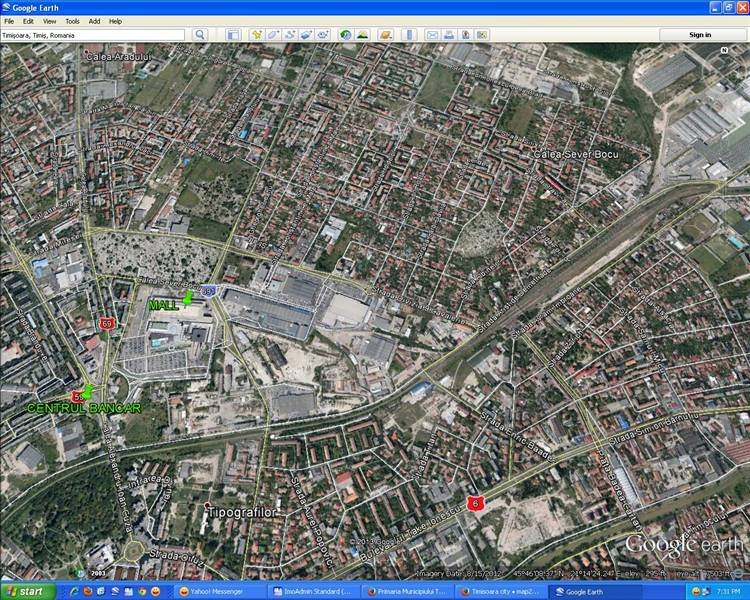Open the Ruler measuring tool
The height and width of the screenshot is (600, 750).
coord(408,35)
